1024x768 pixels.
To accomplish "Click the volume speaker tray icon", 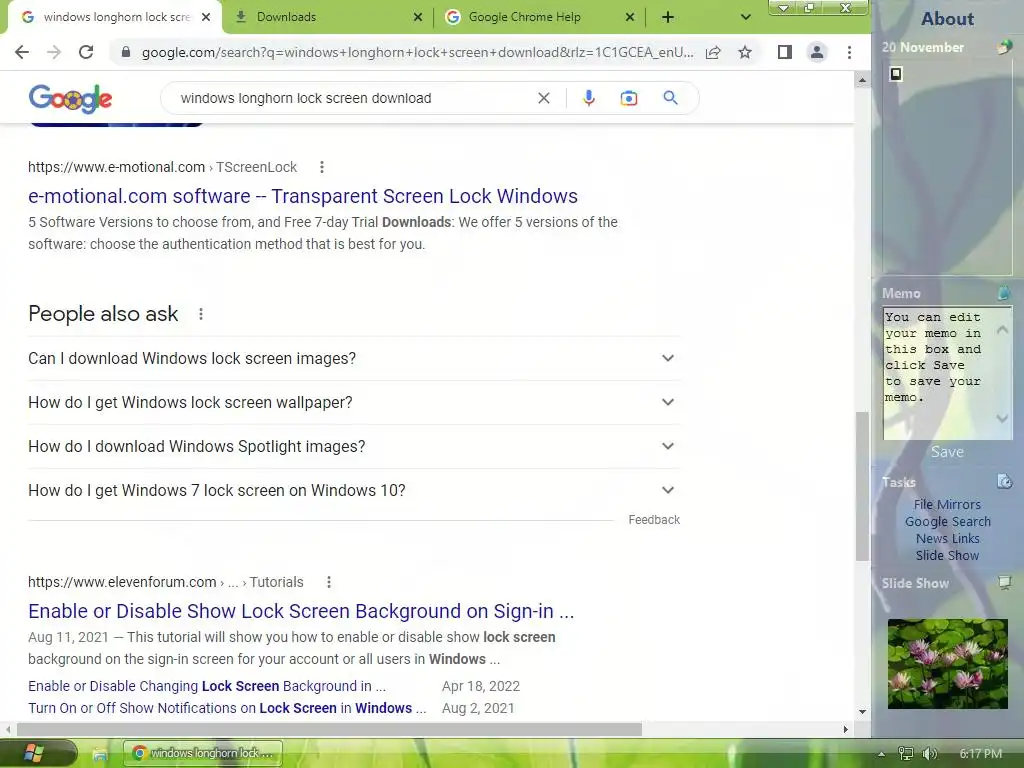I will (929, 754).
